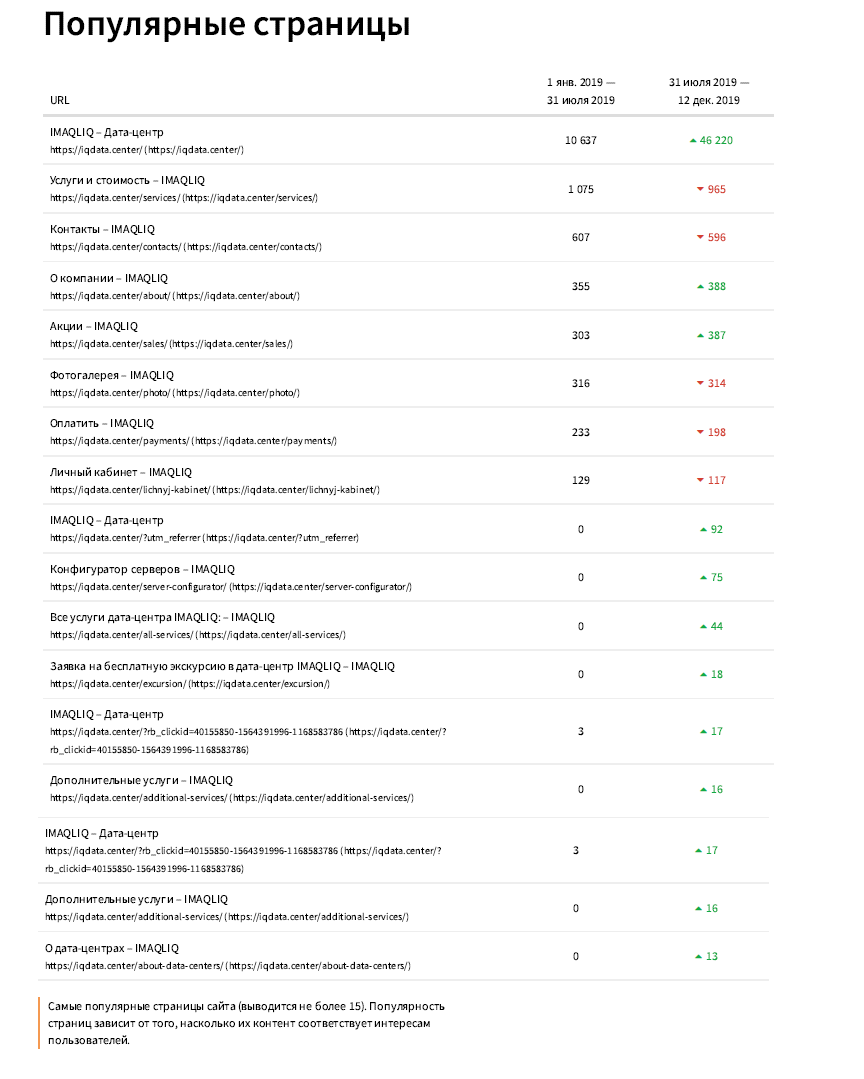Image resolution: width=864 pixels, height=1079 pixels.
Task: Select the URL column header
Action: coord(59,100)
